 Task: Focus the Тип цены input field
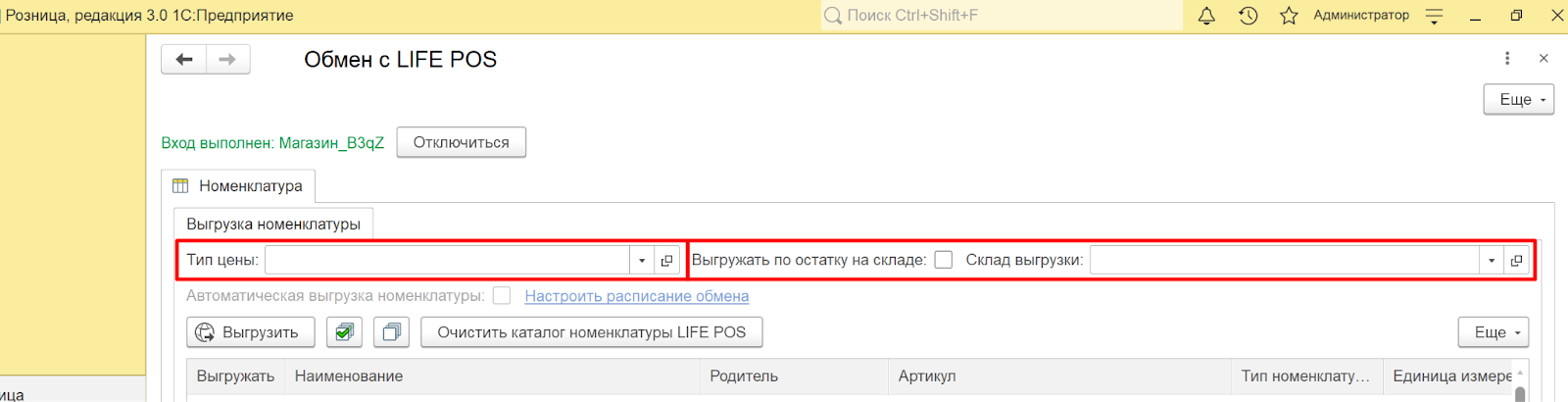447,260
